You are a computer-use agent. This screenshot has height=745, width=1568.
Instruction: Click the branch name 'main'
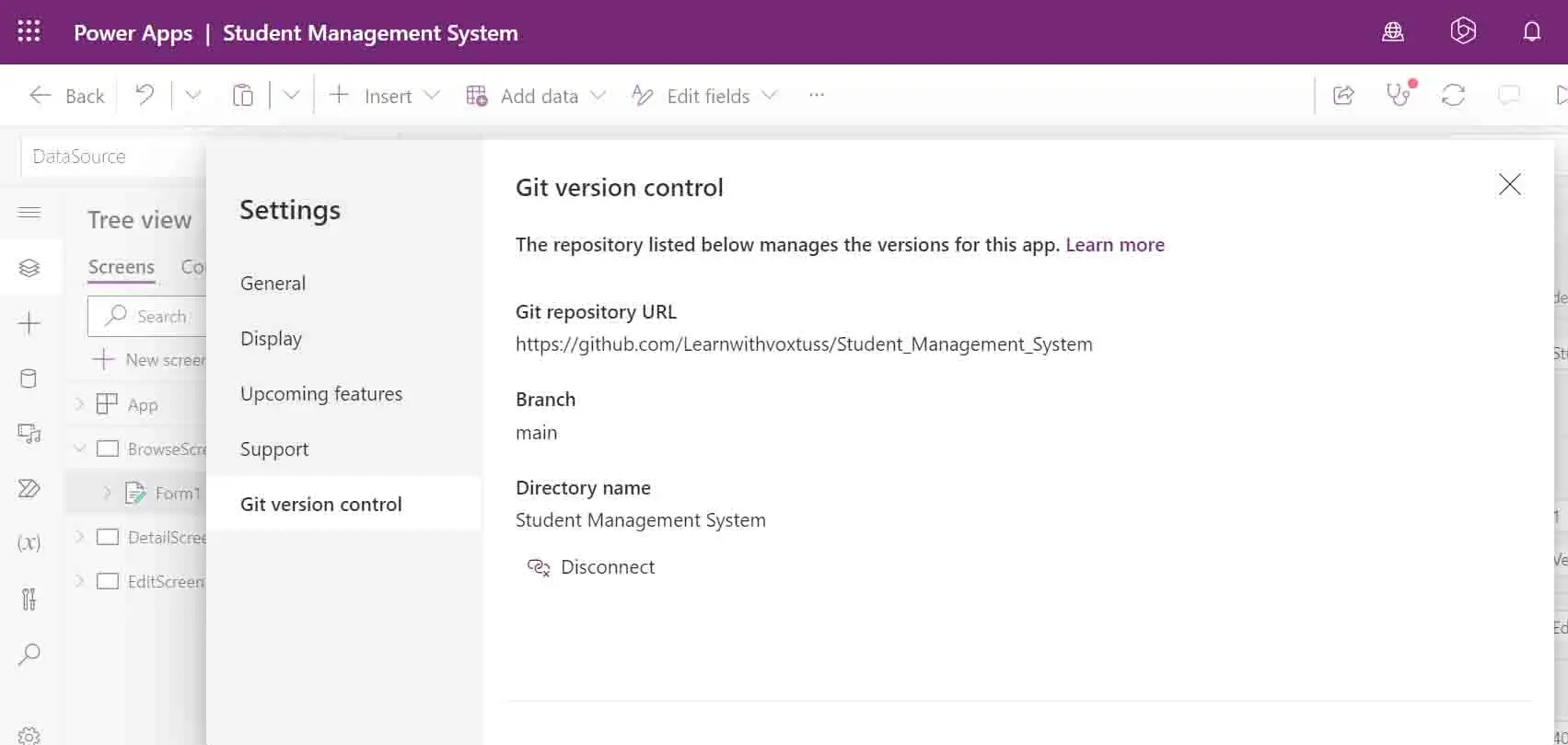[x=536, y=433]
